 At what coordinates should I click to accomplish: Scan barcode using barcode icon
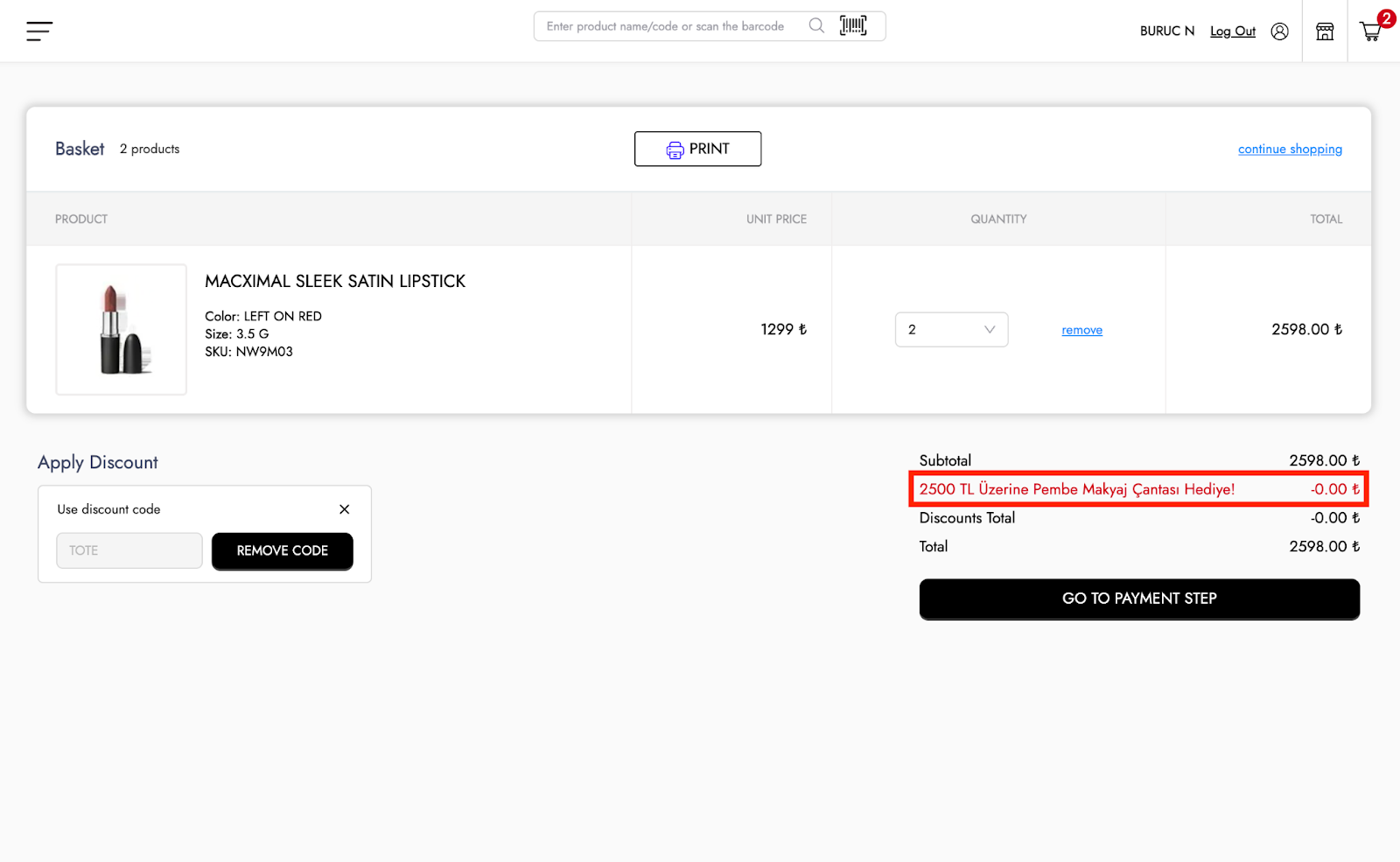click(853, 26)
